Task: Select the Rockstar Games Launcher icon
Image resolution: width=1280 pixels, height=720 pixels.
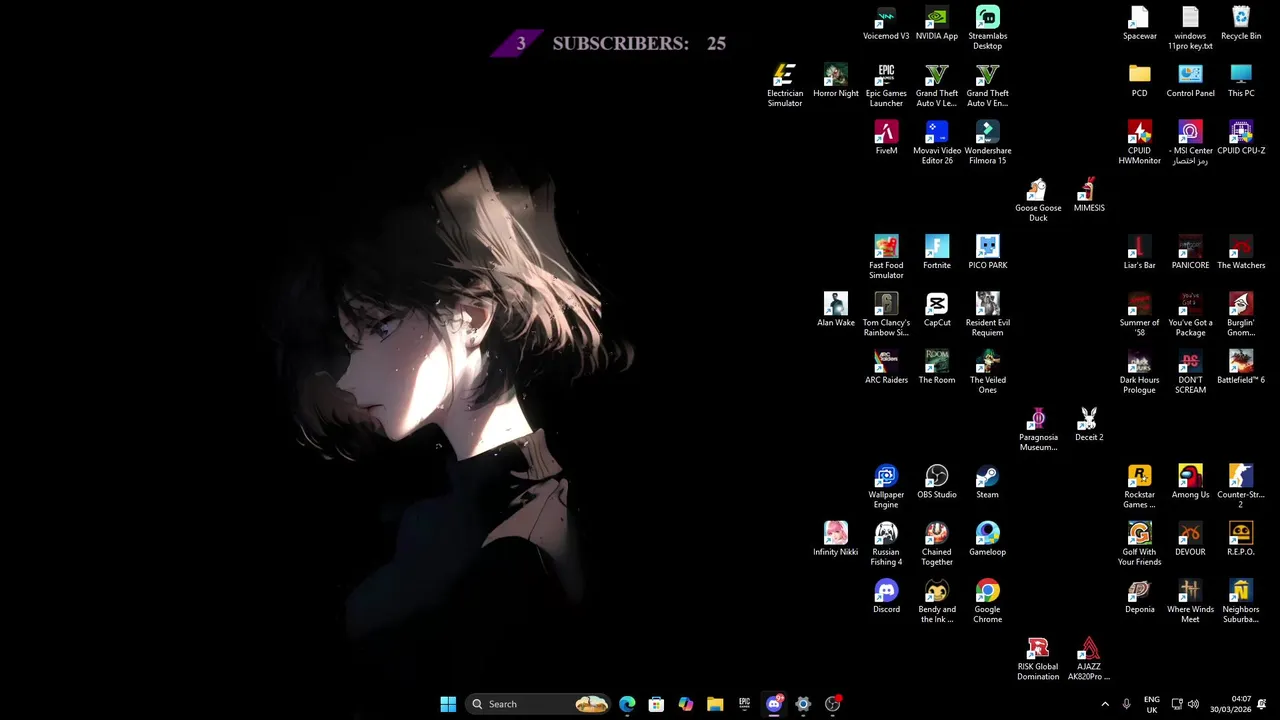Action: 1139,487
